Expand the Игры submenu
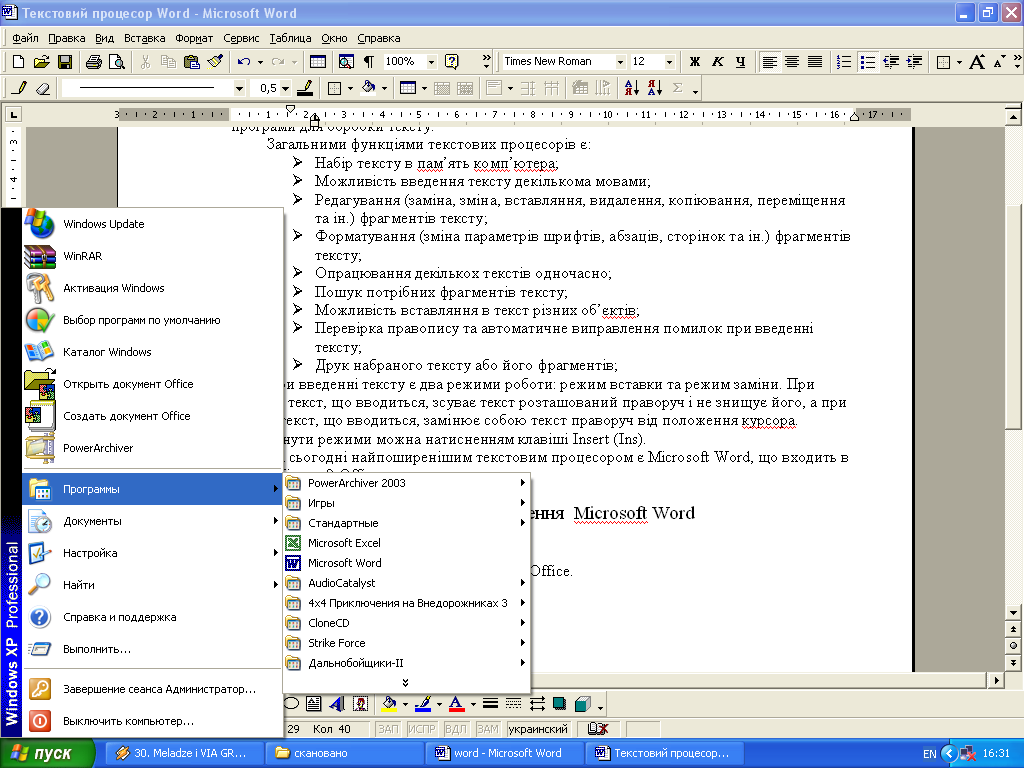Screen dimensions: 1024x768 (x=406, y=503)
